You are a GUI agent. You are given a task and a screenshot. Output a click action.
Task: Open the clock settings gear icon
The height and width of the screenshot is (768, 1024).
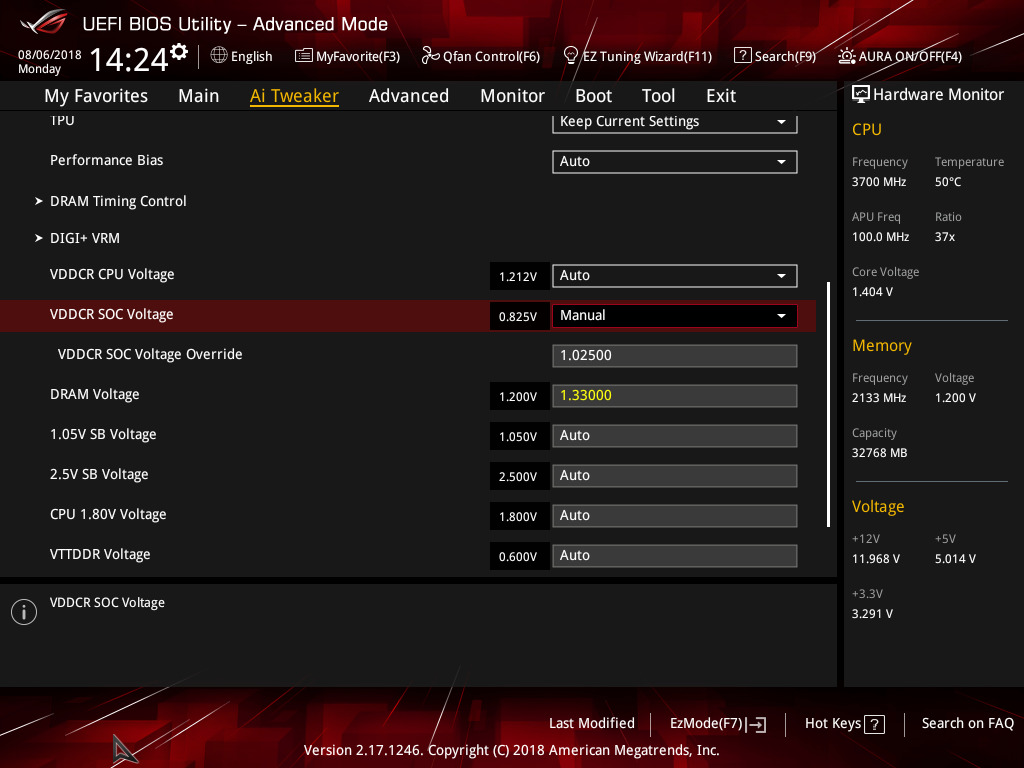pyautogui.click(x=179, y=52)
